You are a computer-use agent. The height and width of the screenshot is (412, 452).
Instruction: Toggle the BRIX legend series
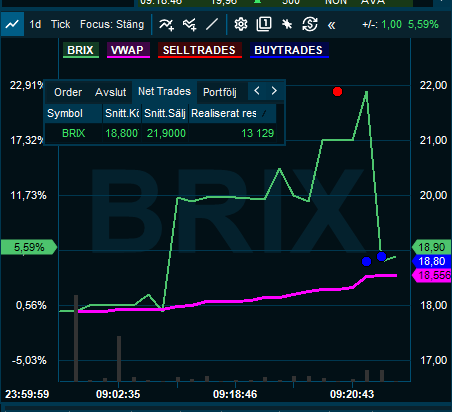point(81,50)
